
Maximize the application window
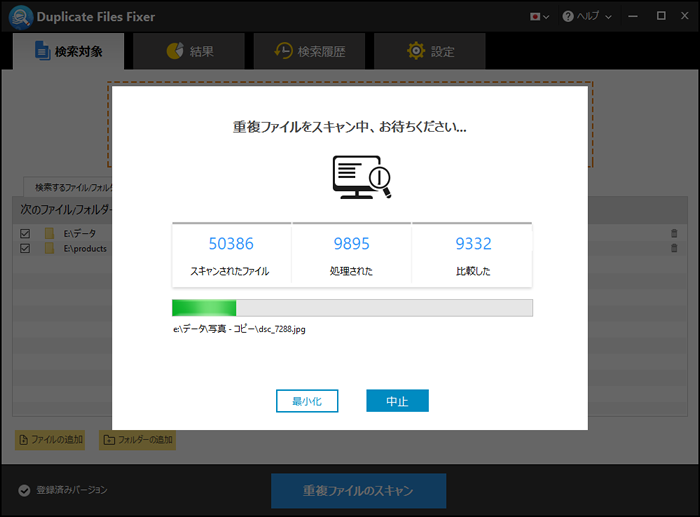(661, 16)
